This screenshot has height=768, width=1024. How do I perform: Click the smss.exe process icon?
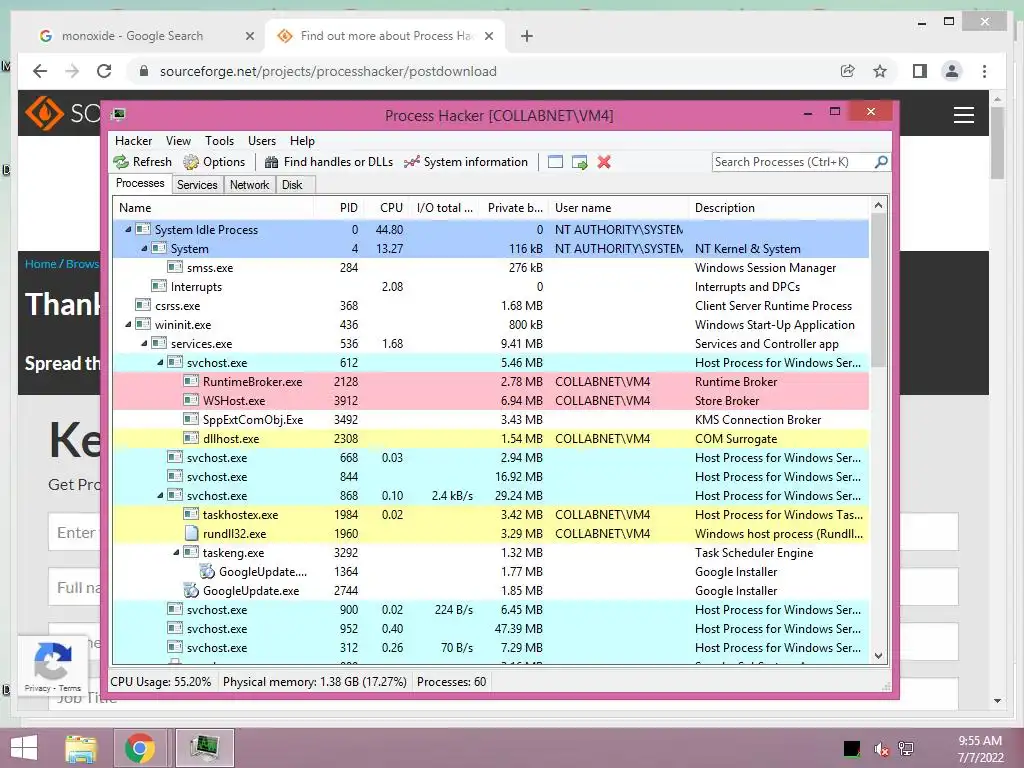(x=174, y=267)
